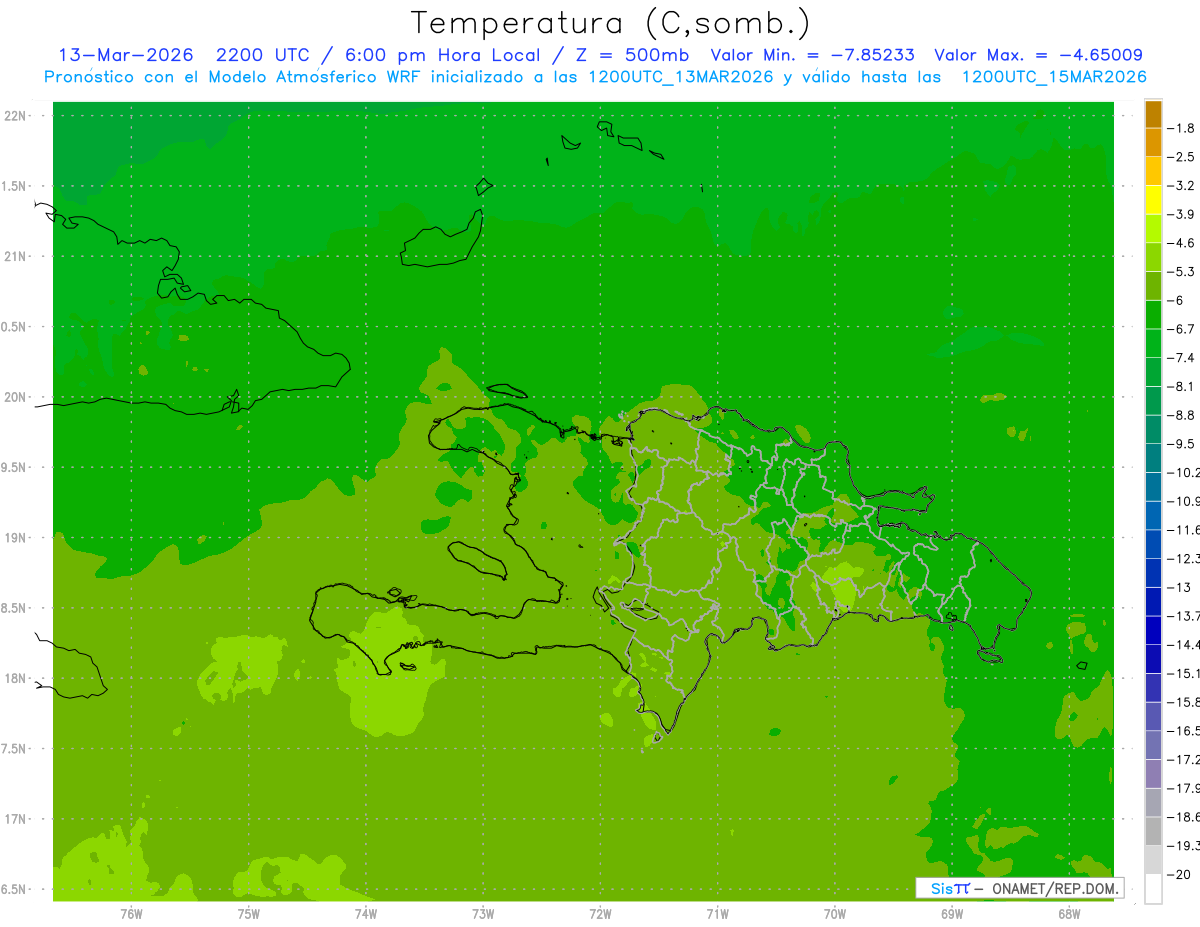Click the '-3.2' colorbar value

click(x=1181, y=186)
